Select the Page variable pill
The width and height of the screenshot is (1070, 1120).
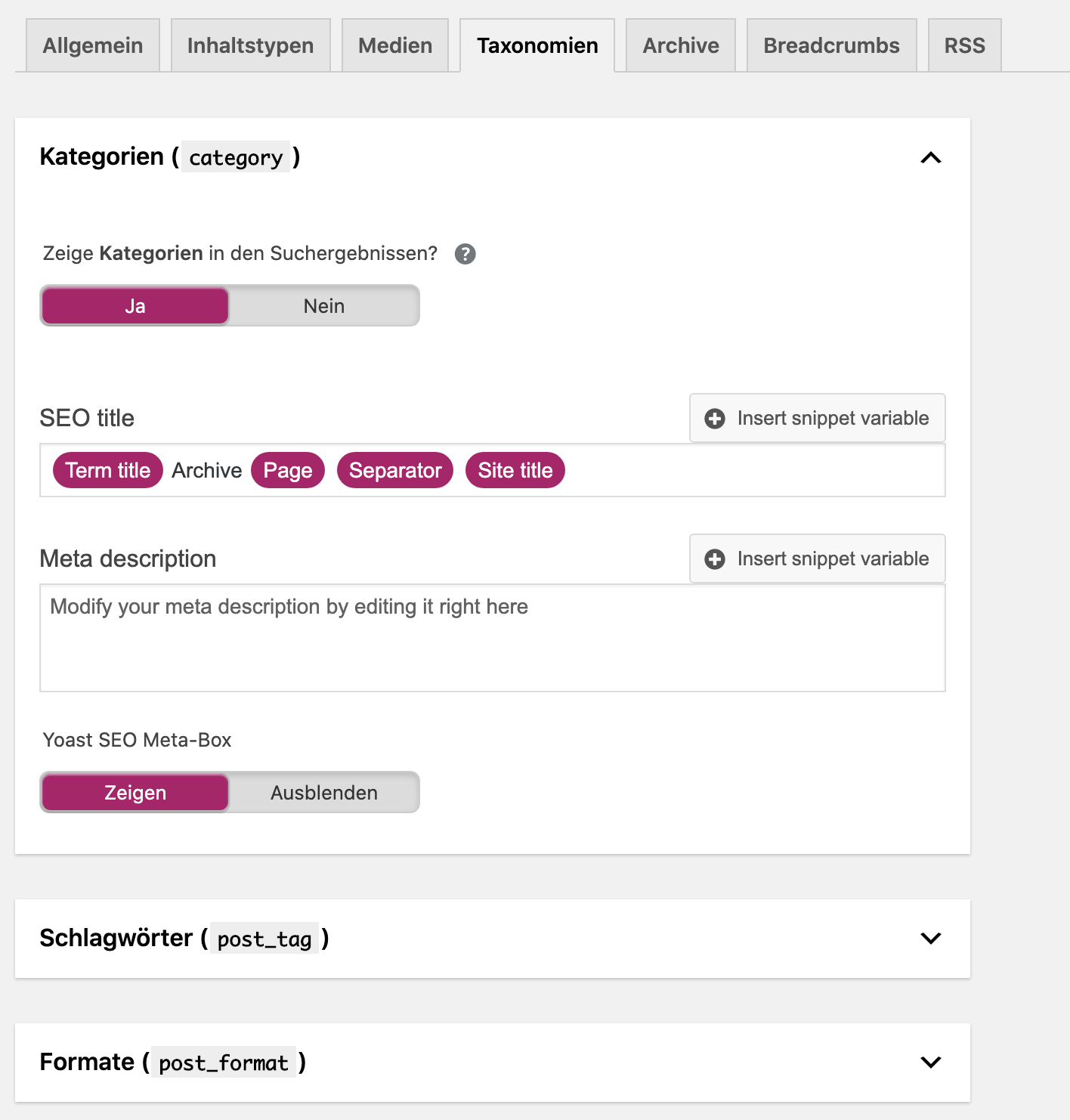(x=288, y=470)
